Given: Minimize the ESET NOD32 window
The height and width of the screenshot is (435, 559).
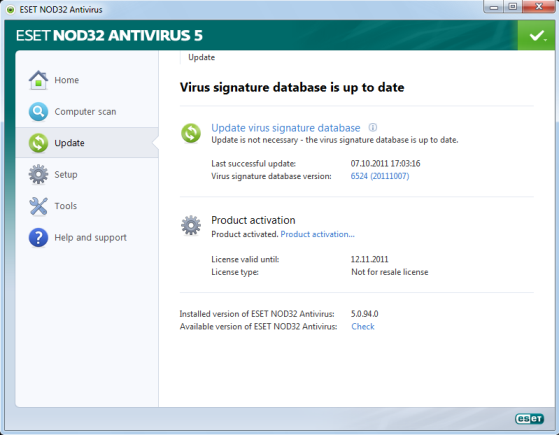Looking at the screenshot, I should [494, 7].
